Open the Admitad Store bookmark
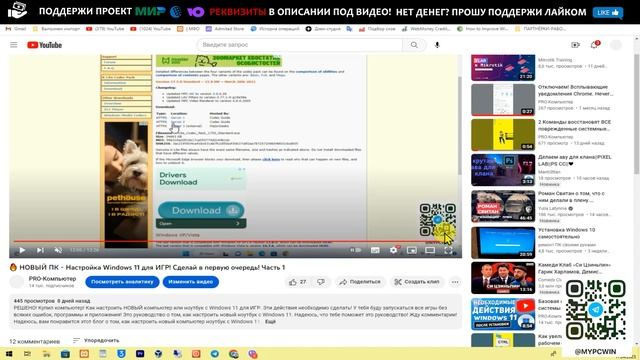Screen dimensions: 640x360 (x=225, y=29)
